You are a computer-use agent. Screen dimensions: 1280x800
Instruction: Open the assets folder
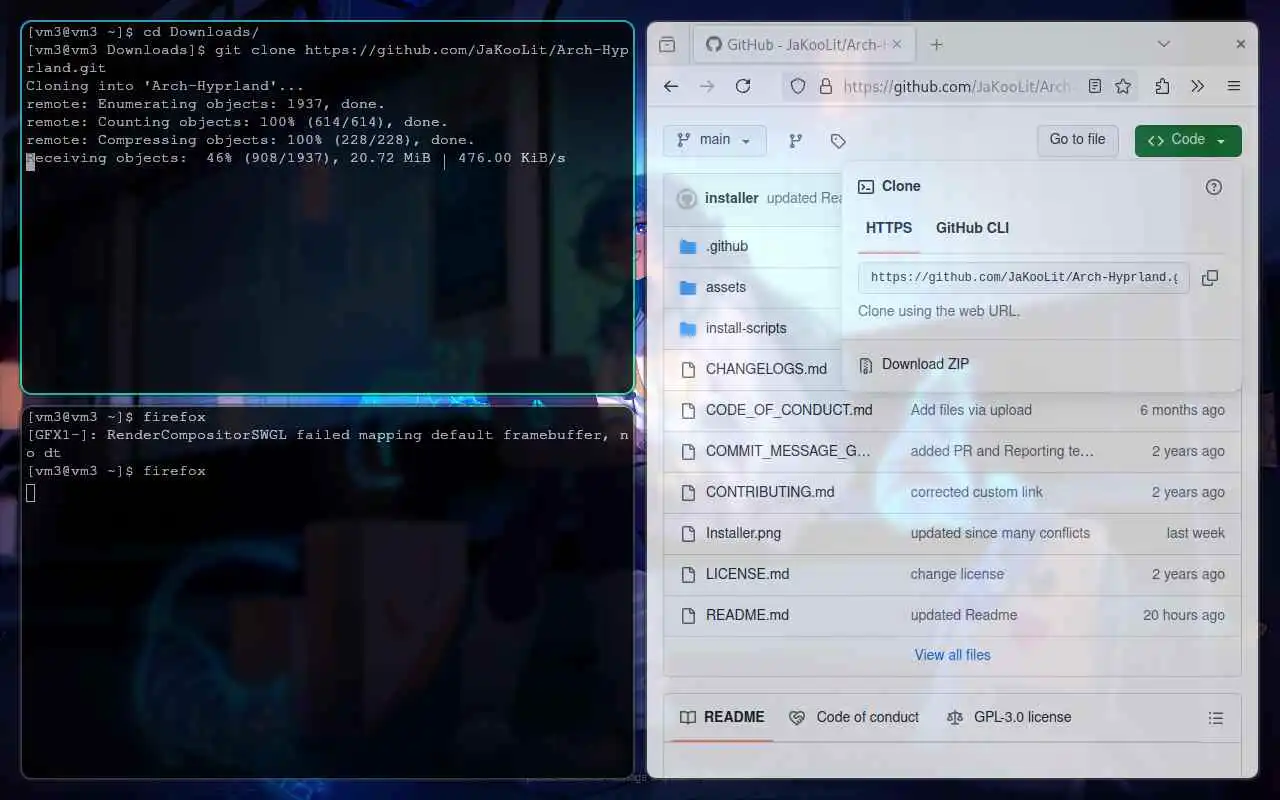coord(726,287)
